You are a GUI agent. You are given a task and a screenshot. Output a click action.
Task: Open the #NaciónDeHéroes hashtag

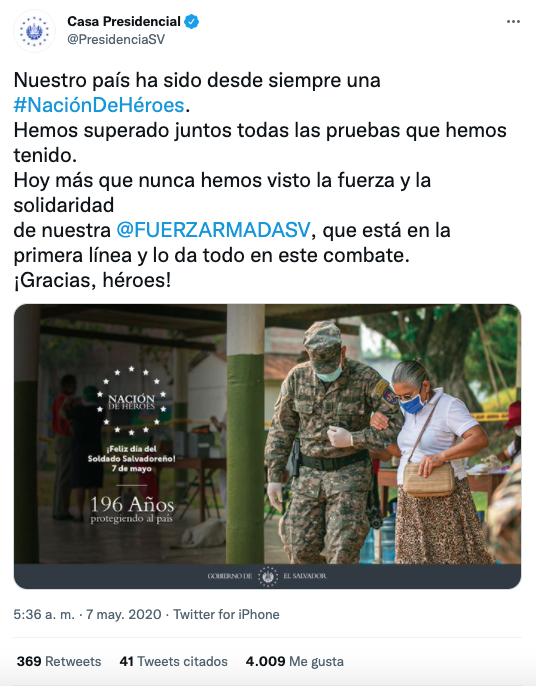tap(99, 105)
